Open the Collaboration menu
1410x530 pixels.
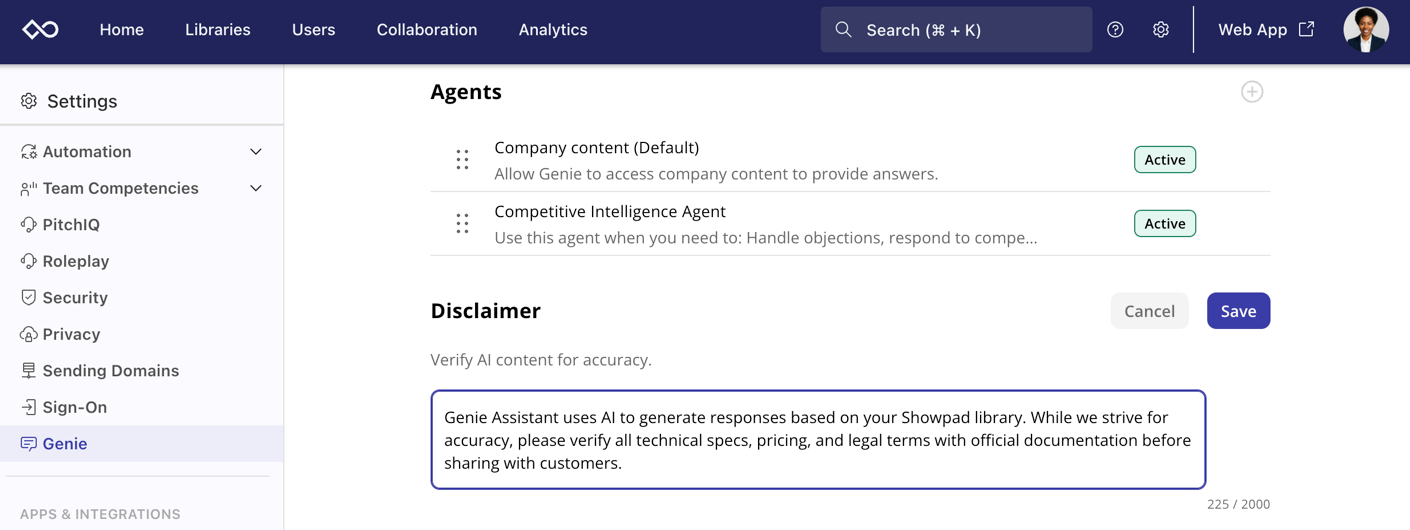426,30
